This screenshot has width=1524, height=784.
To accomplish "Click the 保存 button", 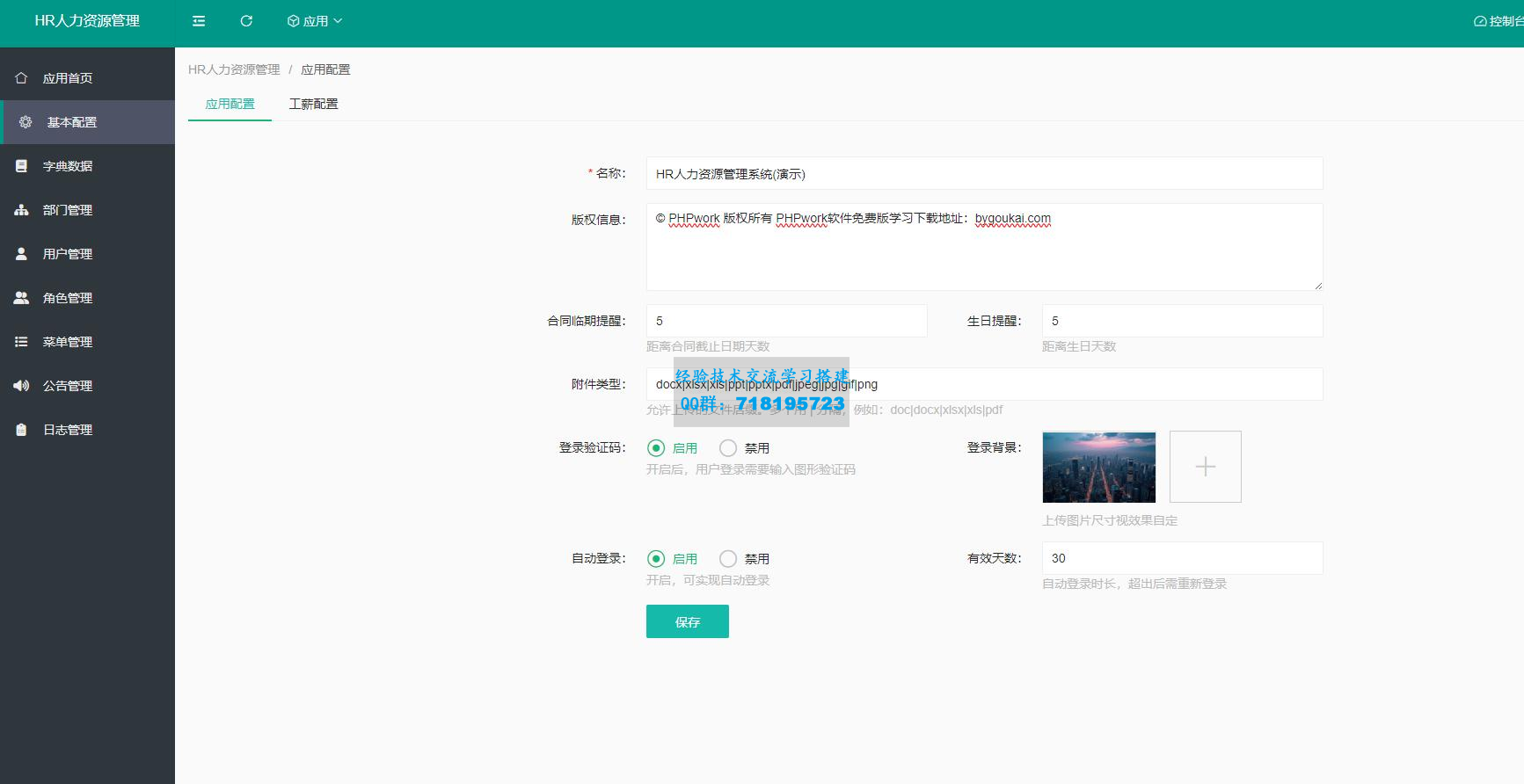I will (x=687, y=622).
